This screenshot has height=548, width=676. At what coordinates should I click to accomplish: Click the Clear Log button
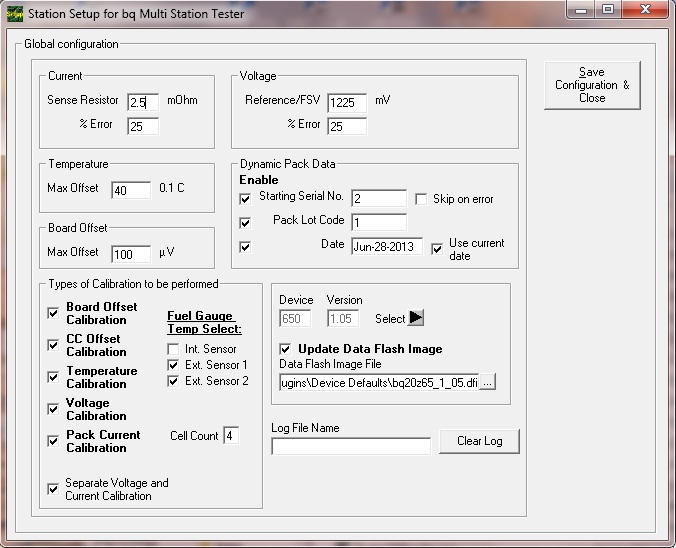(479, 441)
